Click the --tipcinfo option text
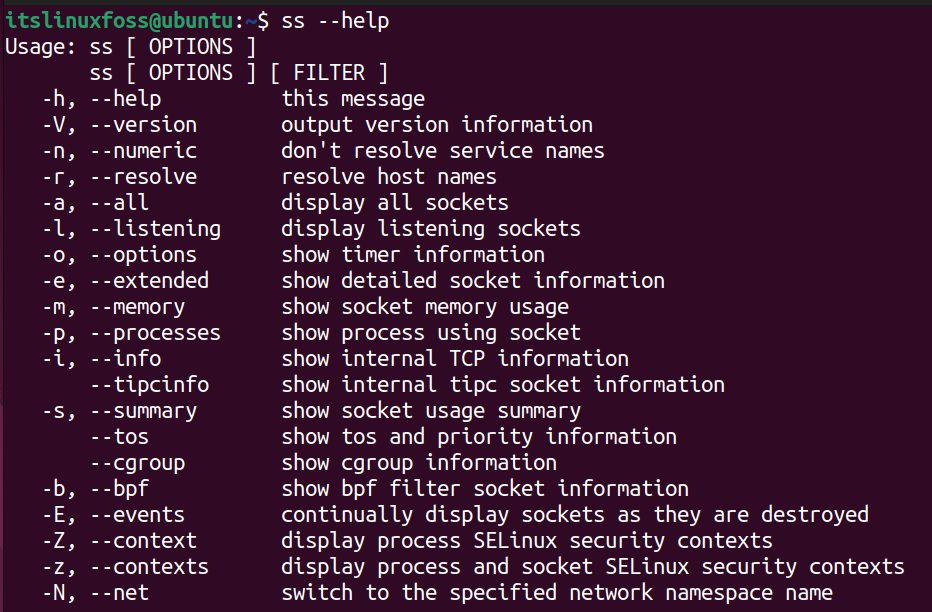The width and height of the screenshot is (932, 612). [150, 385]
